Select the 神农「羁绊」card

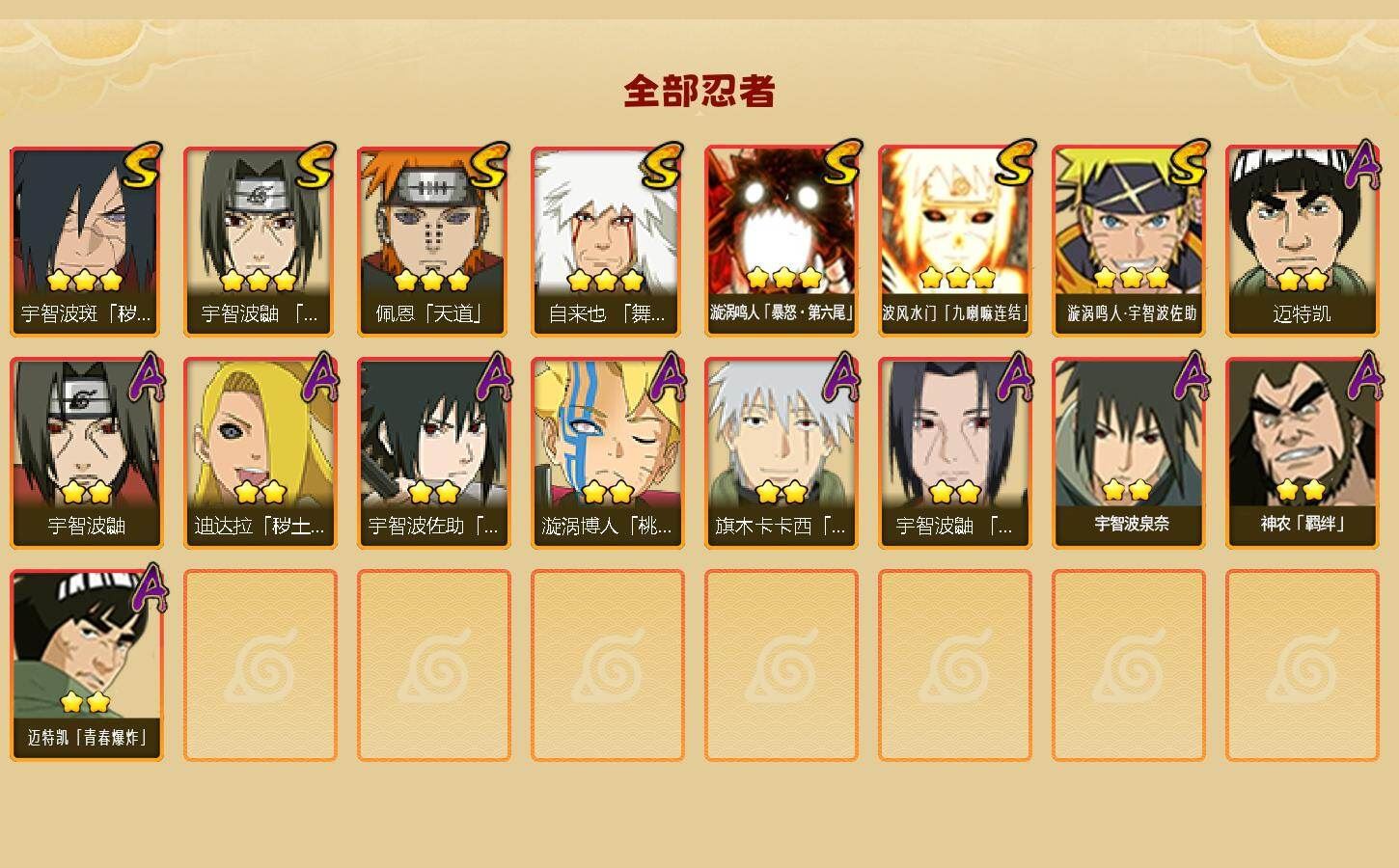(x=1302, y=453)
